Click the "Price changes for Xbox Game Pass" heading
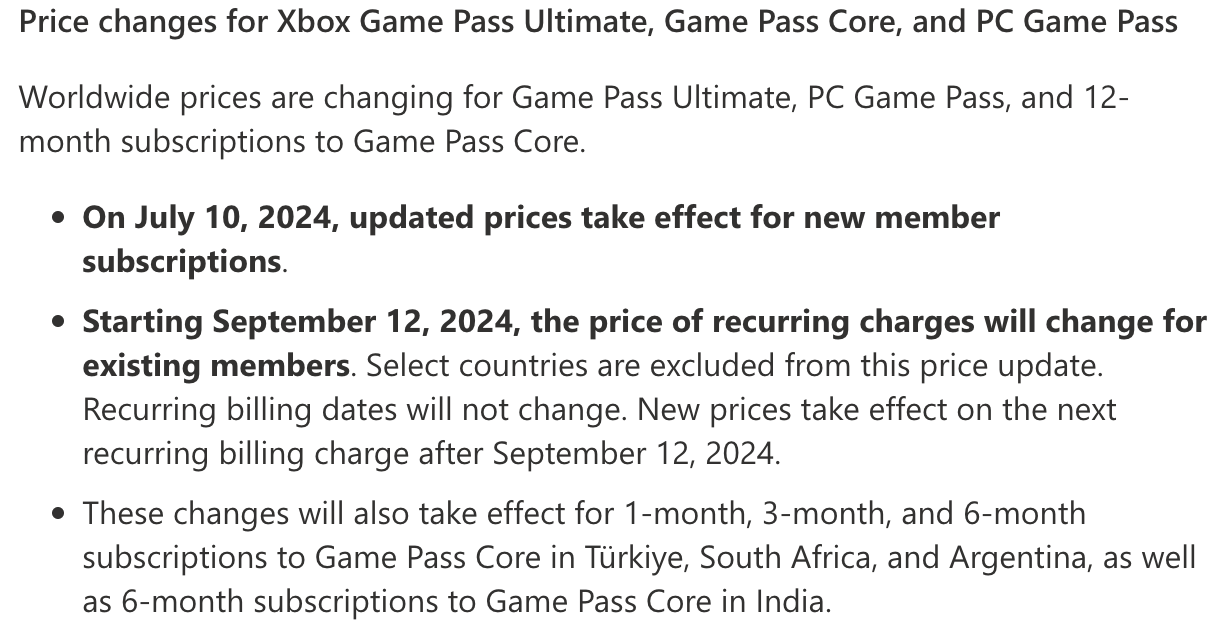Viewport: 1226px width, 632px height. 598,22
